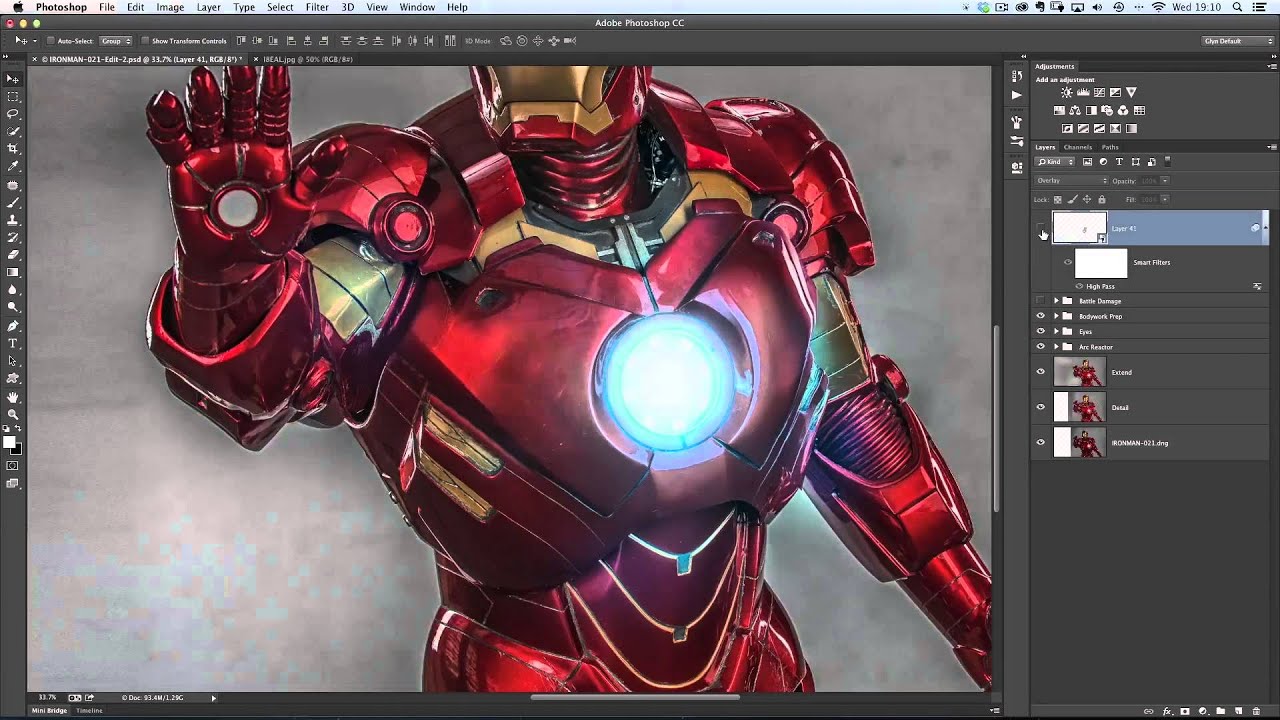Select the Eyedropper tool
Screen dimensions: 1280x720
point(13,167)
